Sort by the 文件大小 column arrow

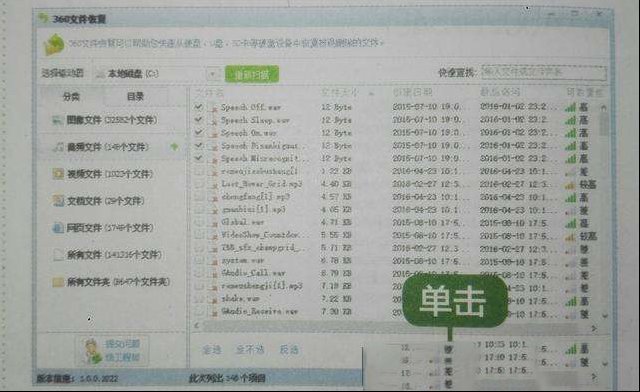(x=371, y=94)
